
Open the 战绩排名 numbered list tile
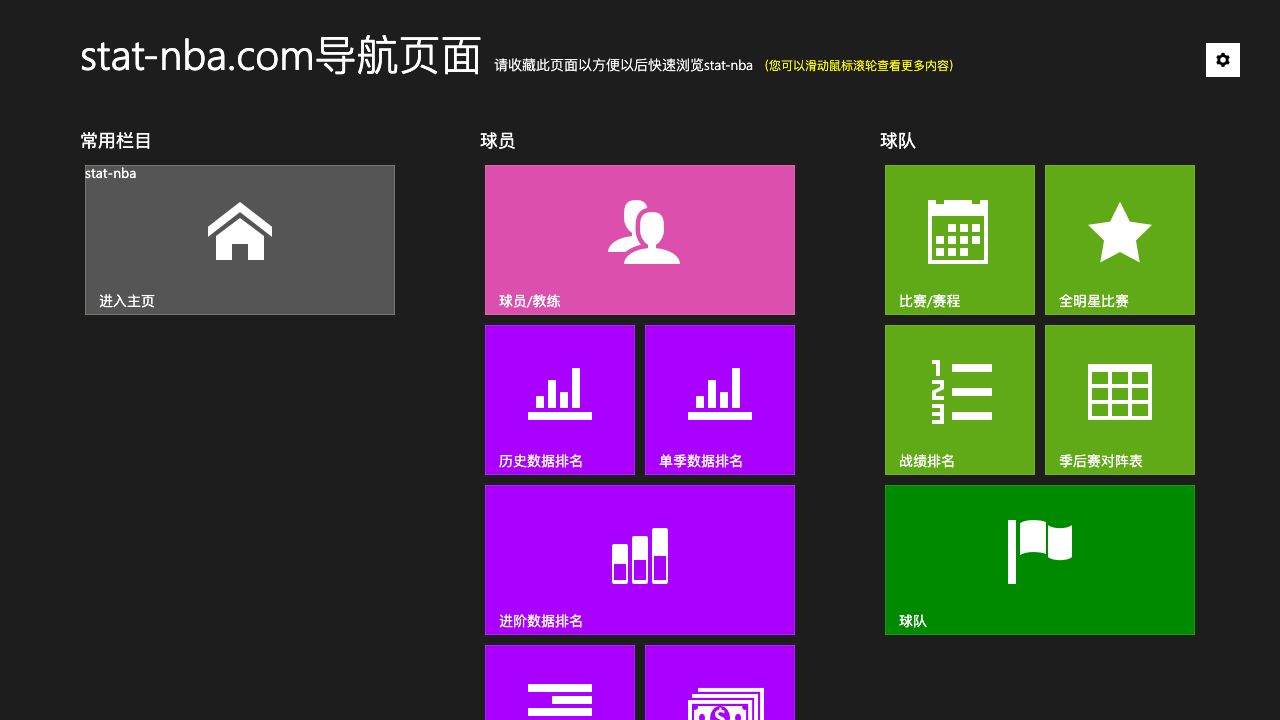click(960, 400)
